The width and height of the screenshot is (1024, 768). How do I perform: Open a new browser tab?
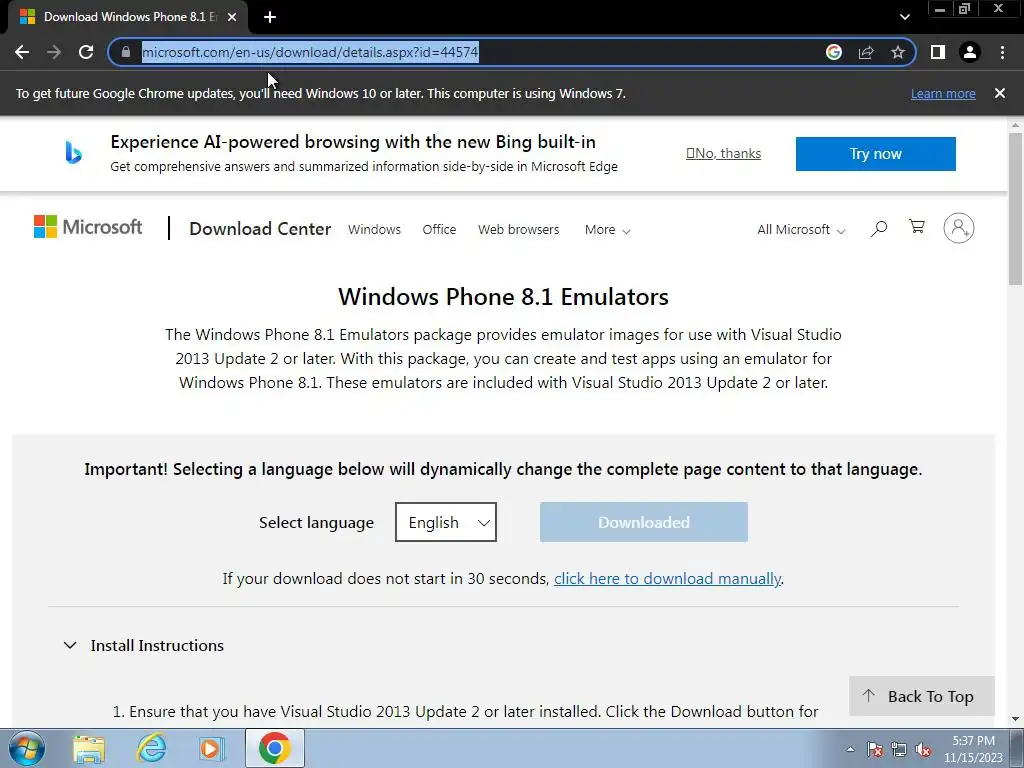click(270, 17)
